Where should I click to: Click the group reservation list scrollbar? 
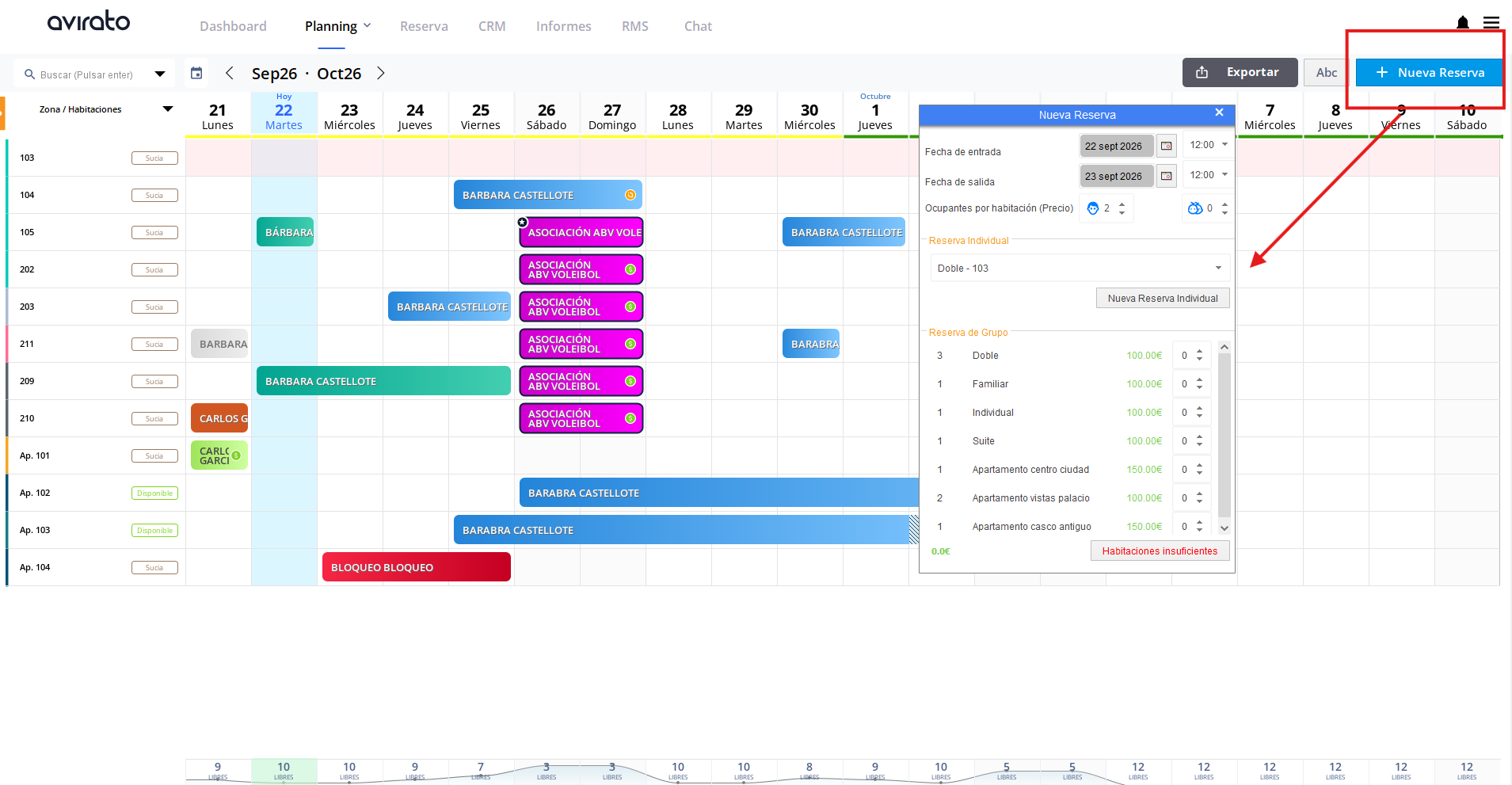click(1224, 437)
